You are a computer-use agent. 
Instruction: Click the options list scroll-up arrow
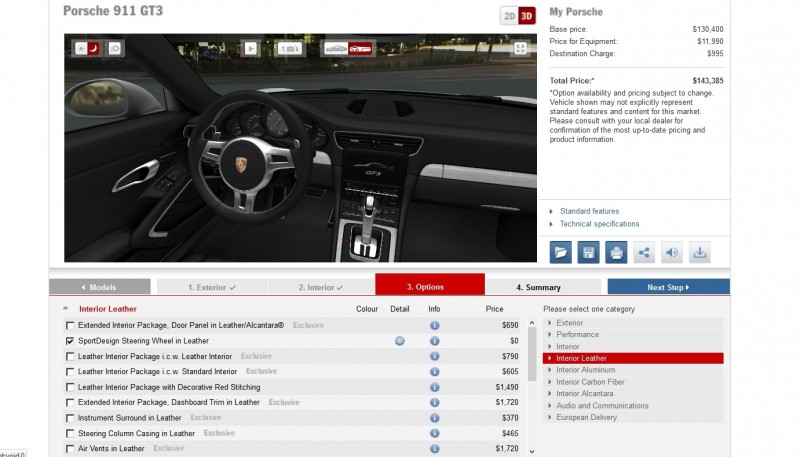point(532,323)
